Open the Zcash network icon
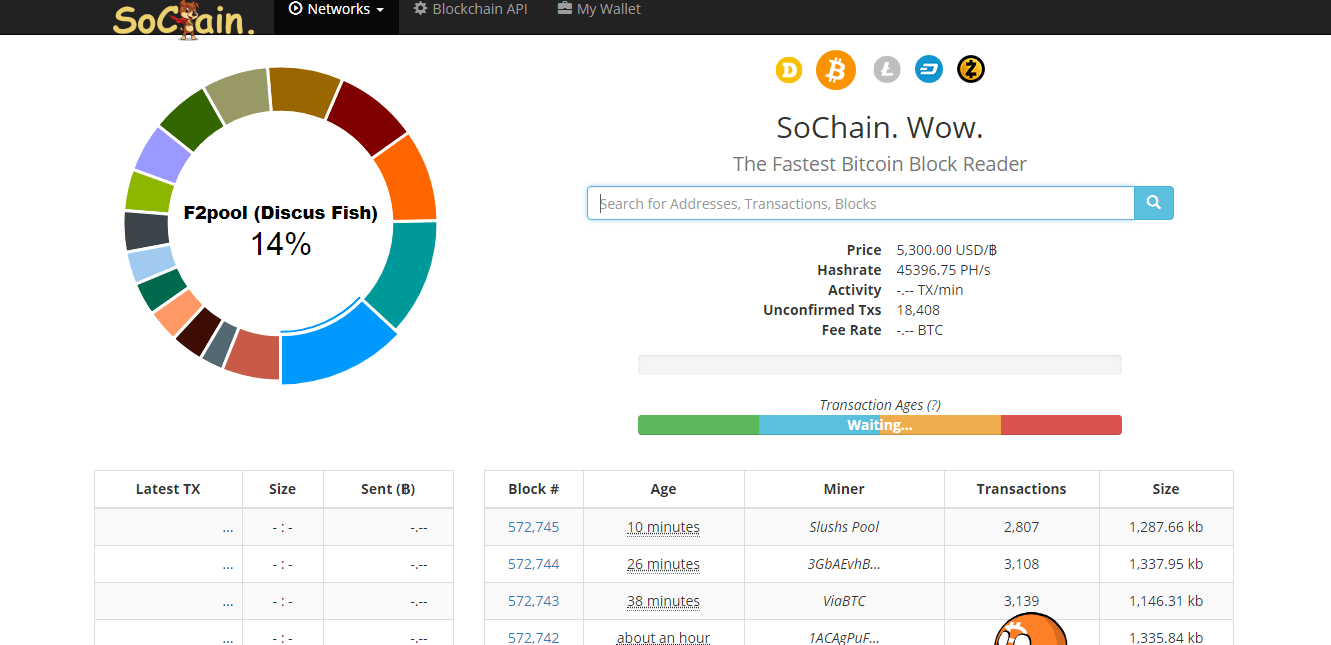 971,70
